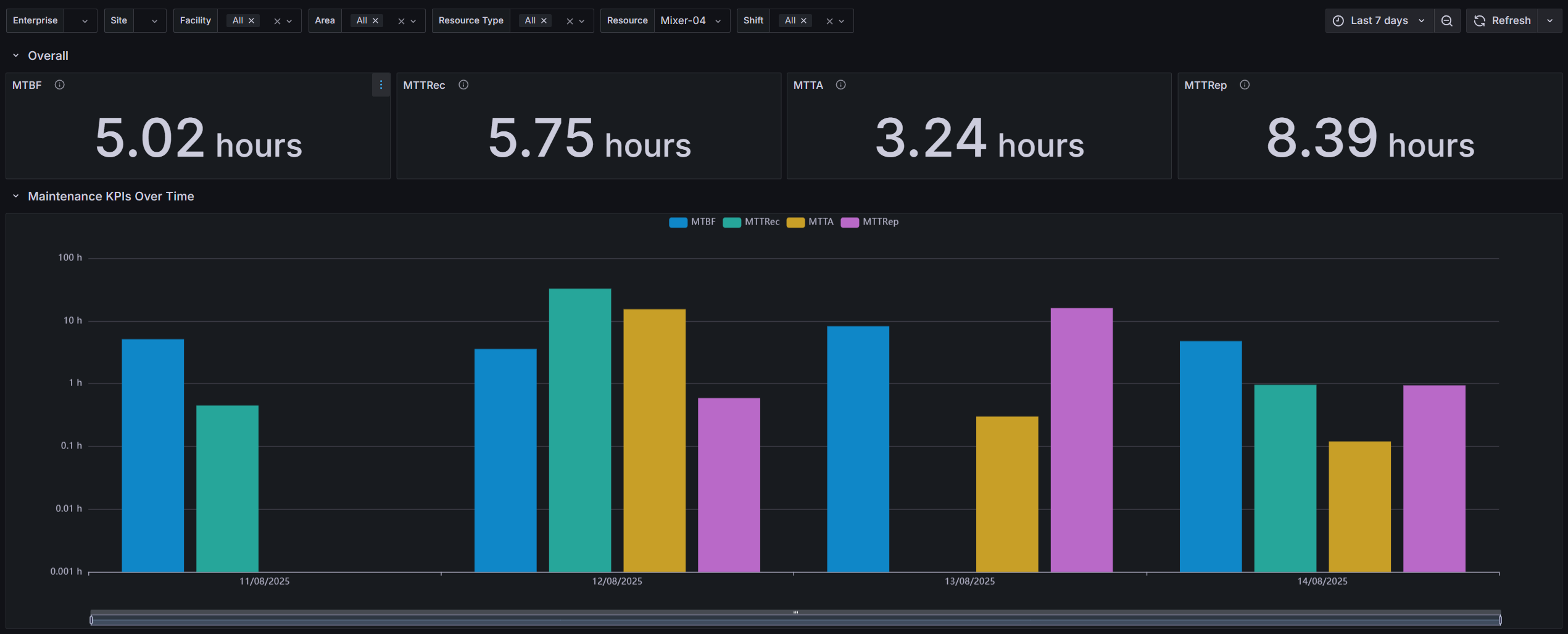Remove the All tag from Shift filter
The width and height of the screenshot is (1568, 634).
coord(803,21)
